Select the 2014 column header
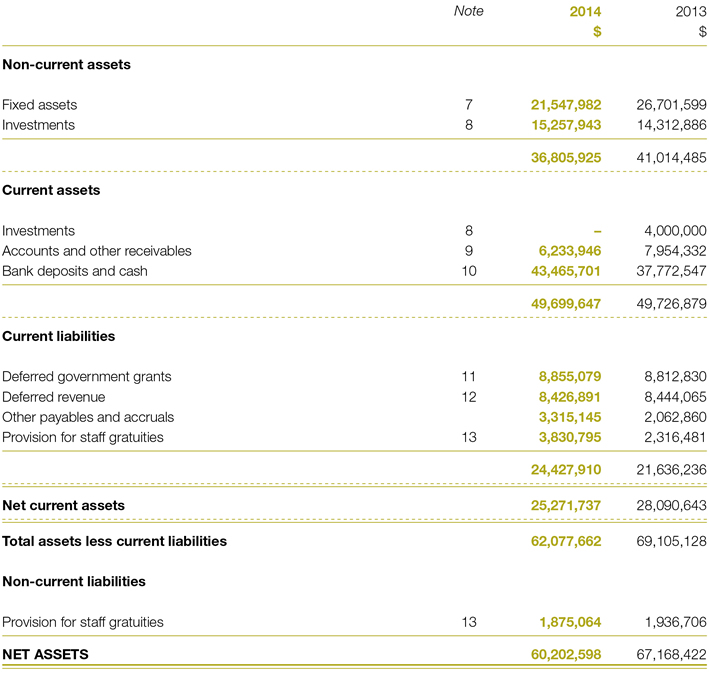This screenshot has height=673, width=709. tap(584, 11)
